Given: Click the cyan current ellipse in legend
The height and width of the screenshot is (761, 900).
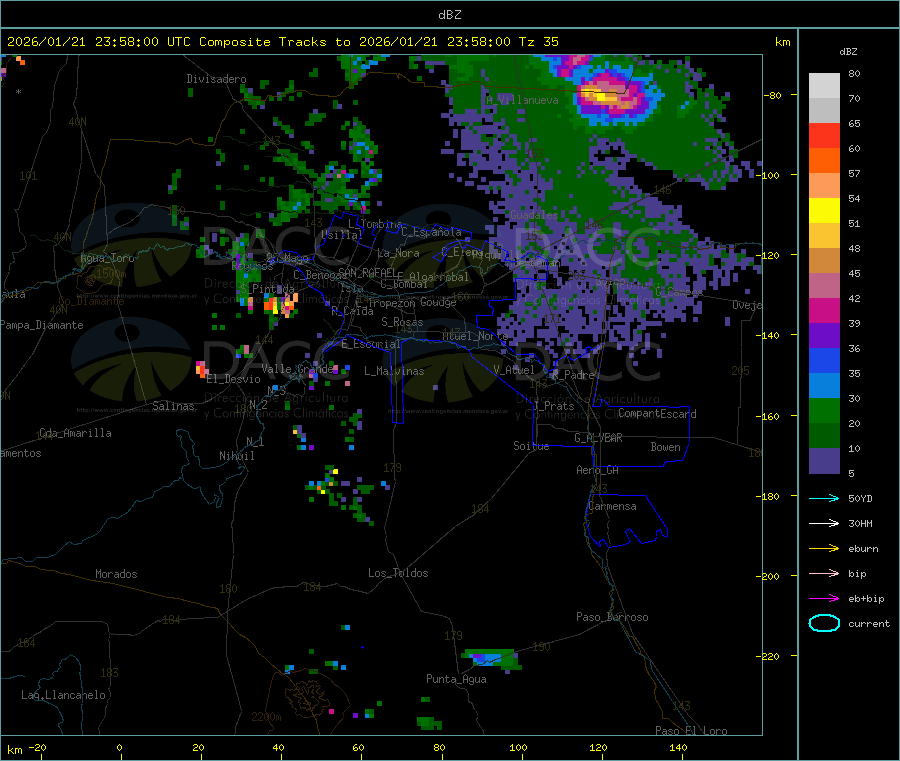Looking at the screenshot, I should [x=824, y=623].
